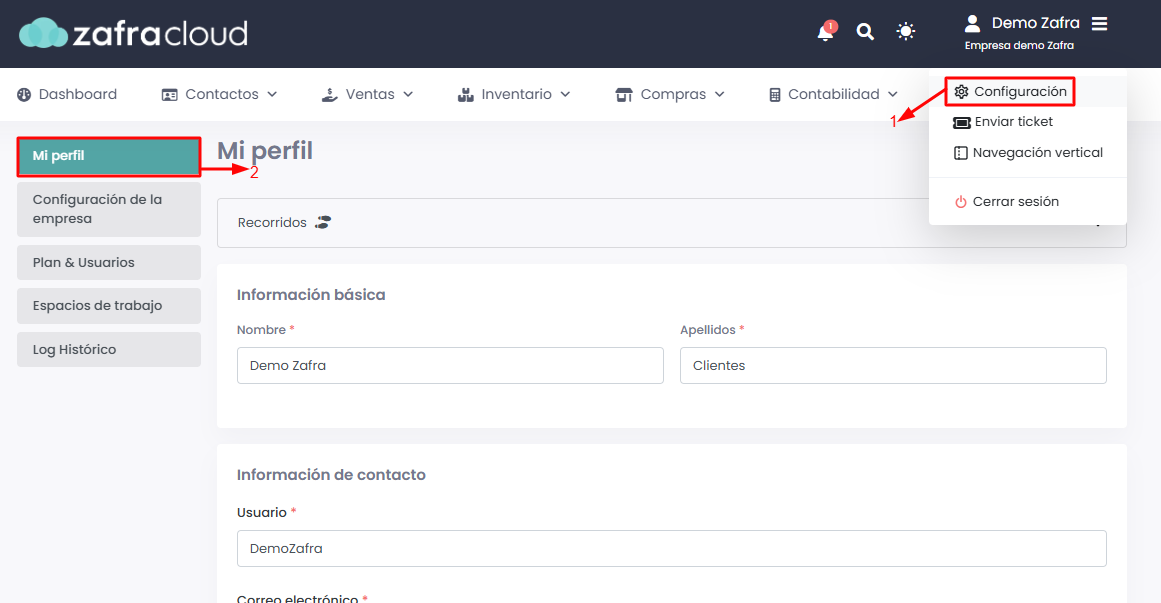
Task: Click the Dashboard gauge icon
Action: point(24,95)
